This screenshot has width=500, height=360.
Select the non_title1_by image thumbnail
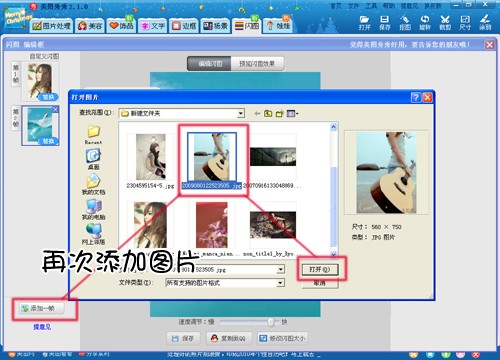tap(273, 225)
